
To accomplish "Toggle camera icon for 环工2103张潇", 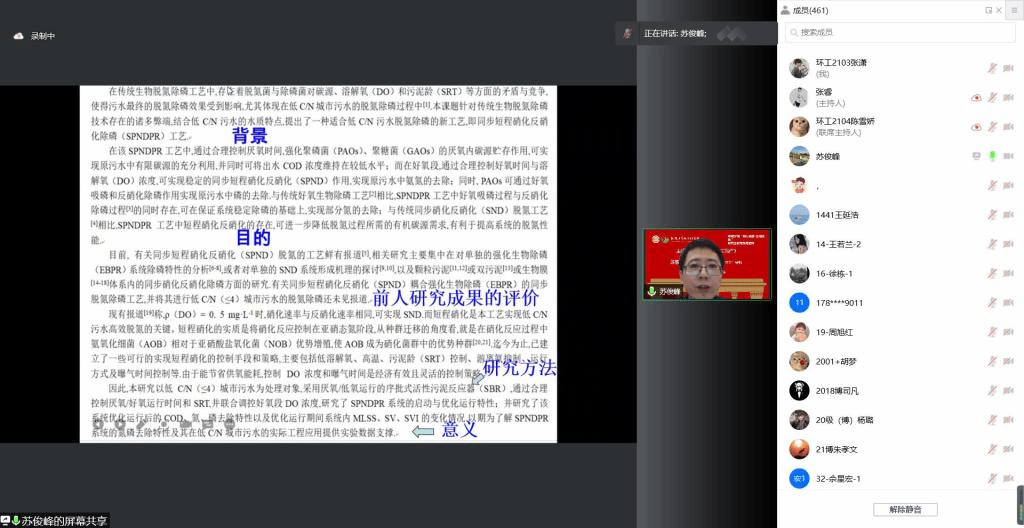I will (1008, 68).
